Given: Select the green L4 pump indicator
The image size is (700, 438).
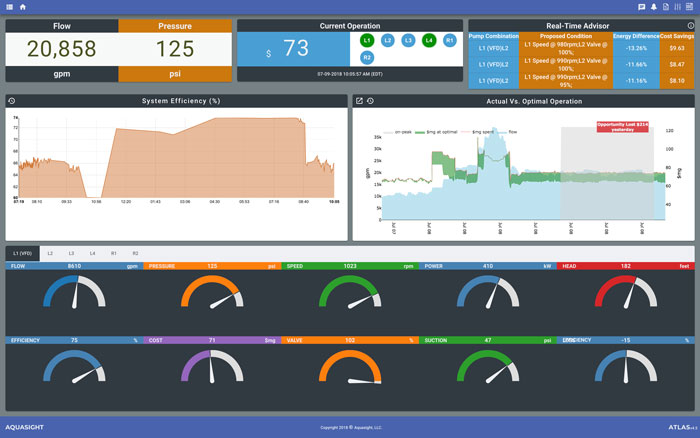Looking at the screenshot, I should (429, 40).
